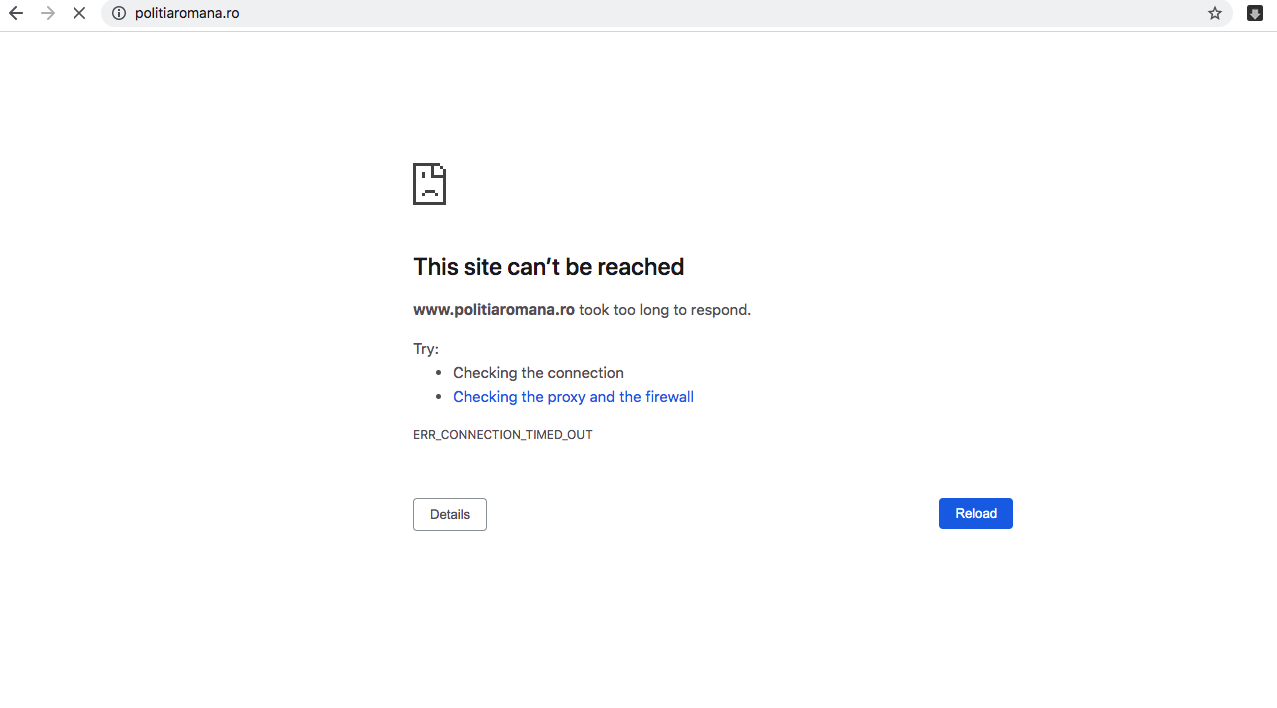
Task: Select the ERR_CONNECTION_TIMED_OUT error code text
Action: [503, 435]
